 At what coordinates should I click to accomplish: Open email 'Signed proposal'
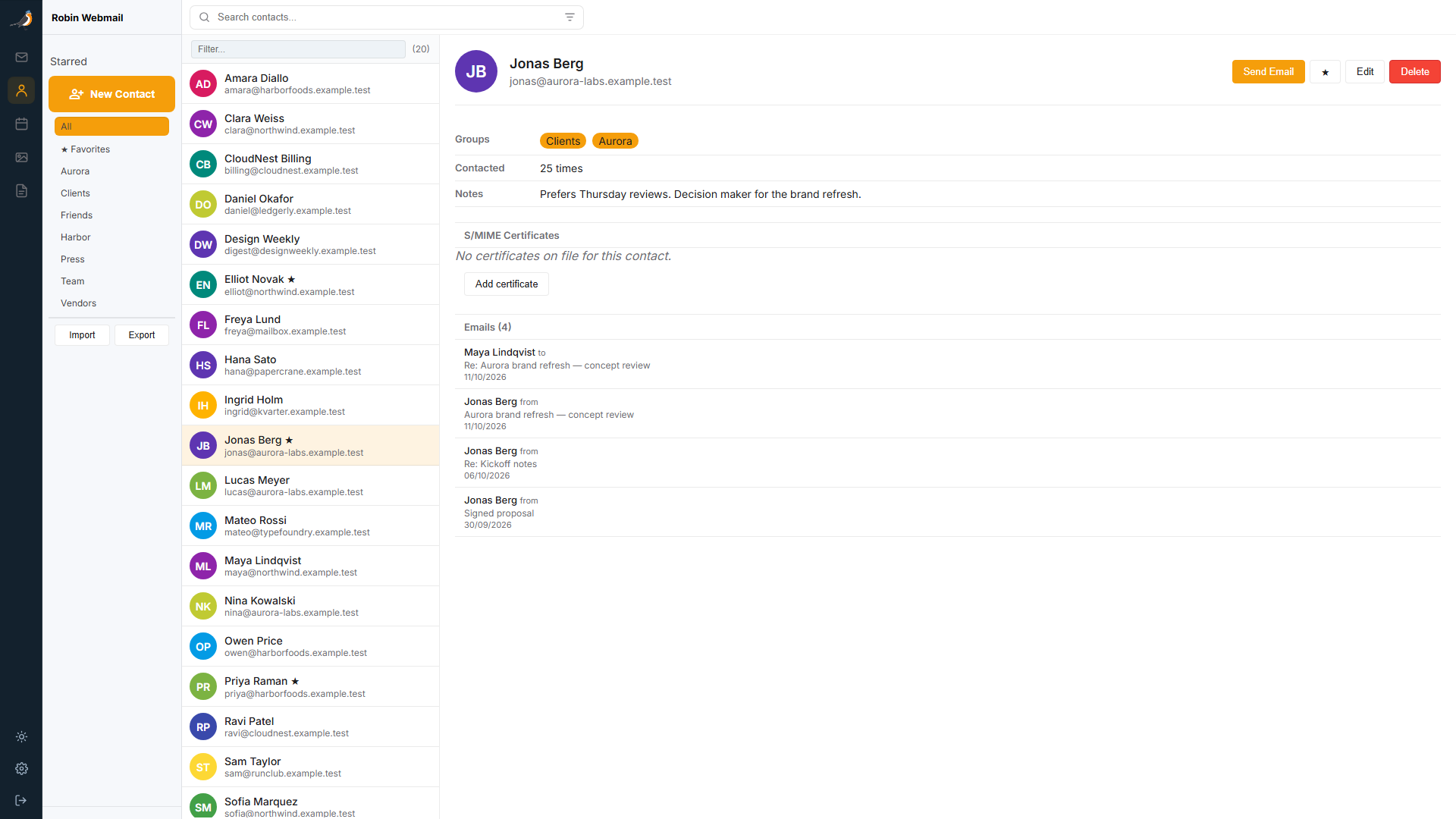(948, 512)
